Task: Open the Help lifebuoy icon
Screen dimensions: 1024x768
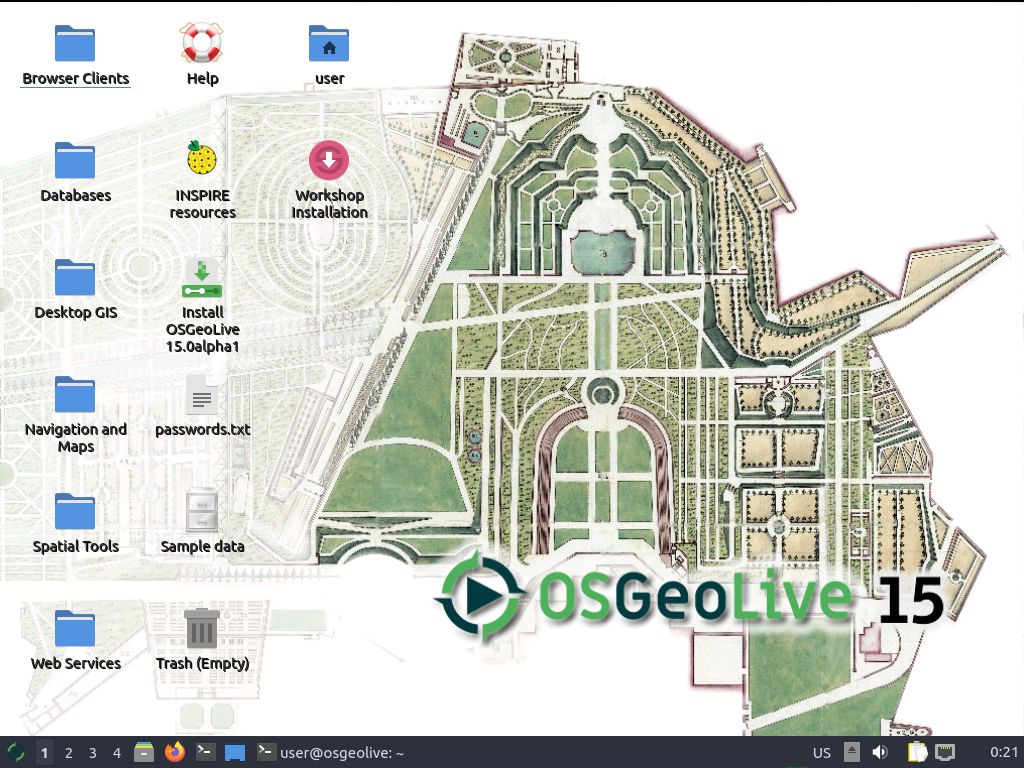Action: coord(202,46)
